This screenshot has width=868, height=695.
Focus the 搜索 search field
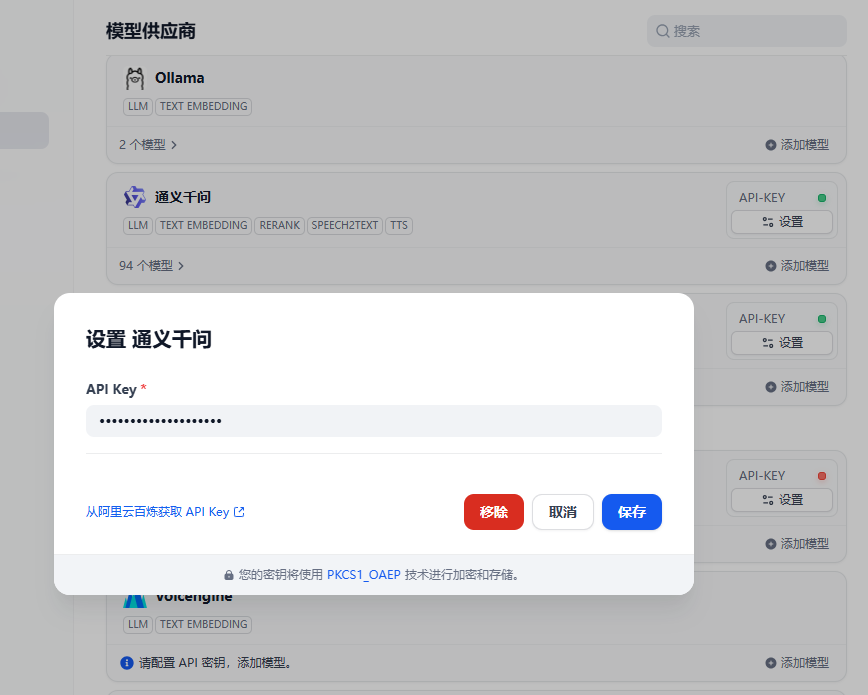click(x=747, y=31)
